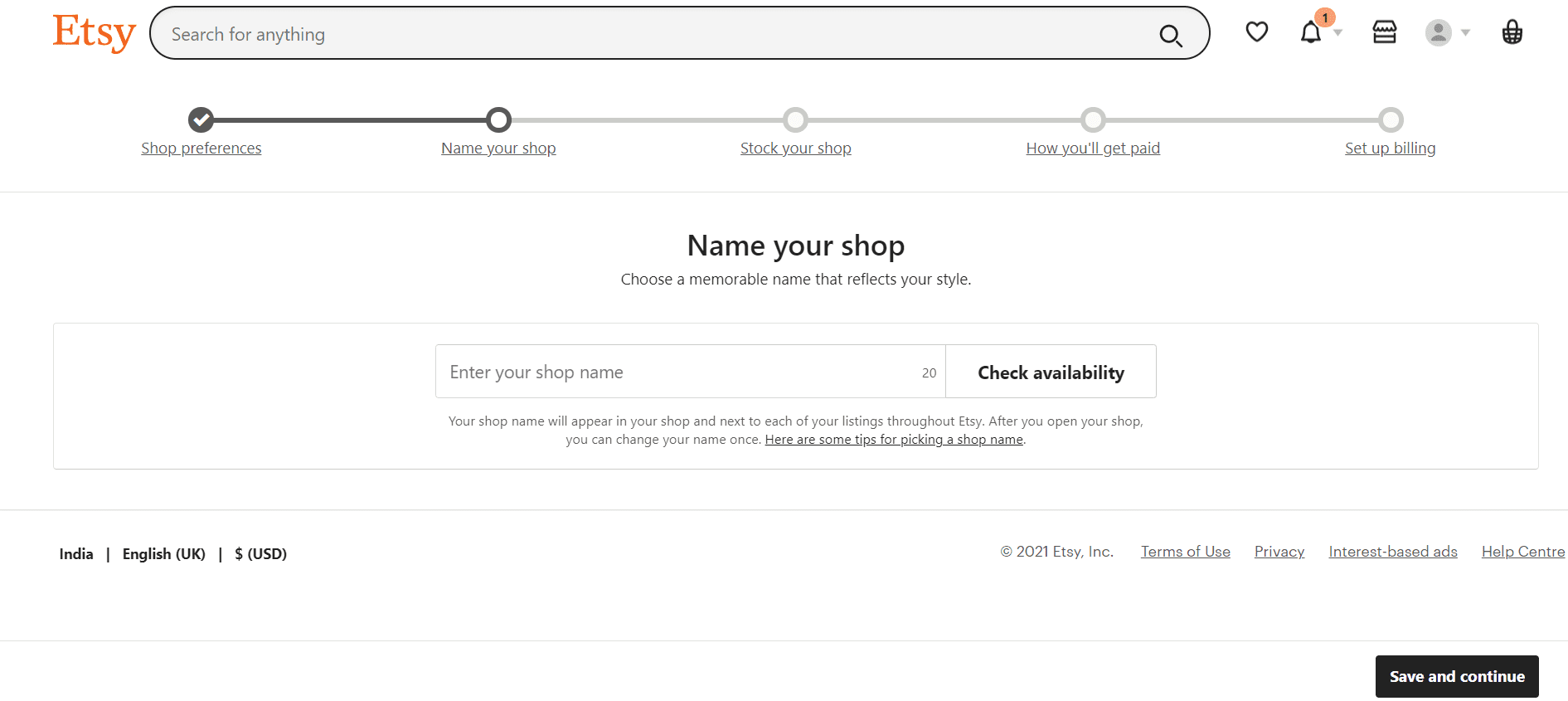
Task: Click Check availability button
Action: [1051, 372]
